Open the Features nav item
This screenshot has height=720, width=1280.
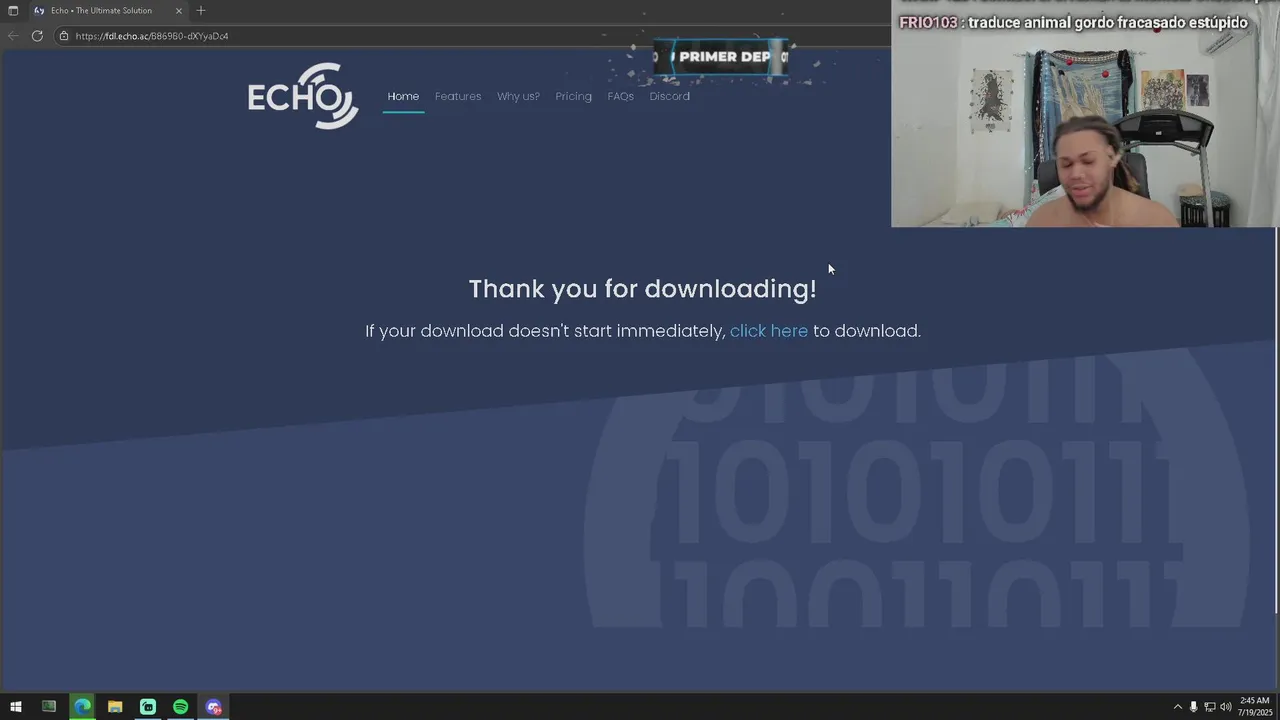coord(458,96)
